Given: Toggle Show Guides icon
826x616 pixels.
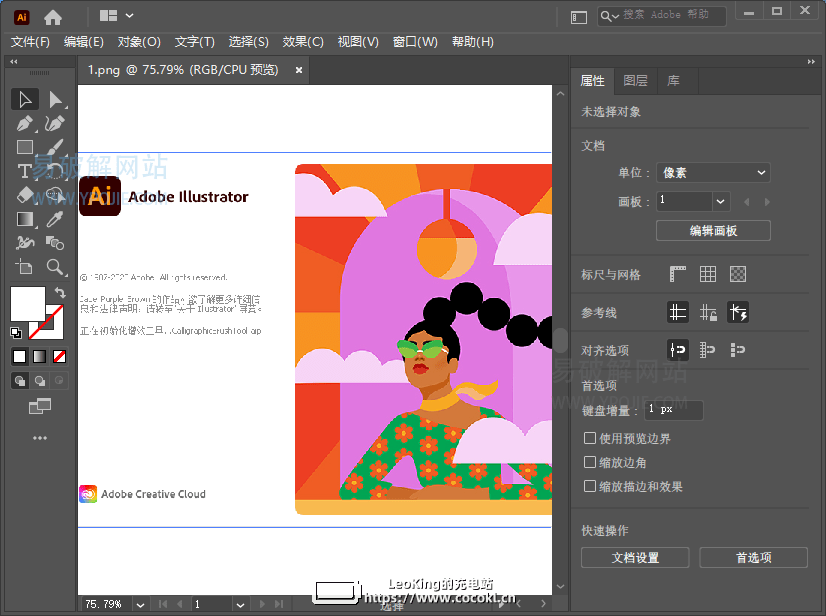Looking at the screenshot, I should tap(677, 312).
